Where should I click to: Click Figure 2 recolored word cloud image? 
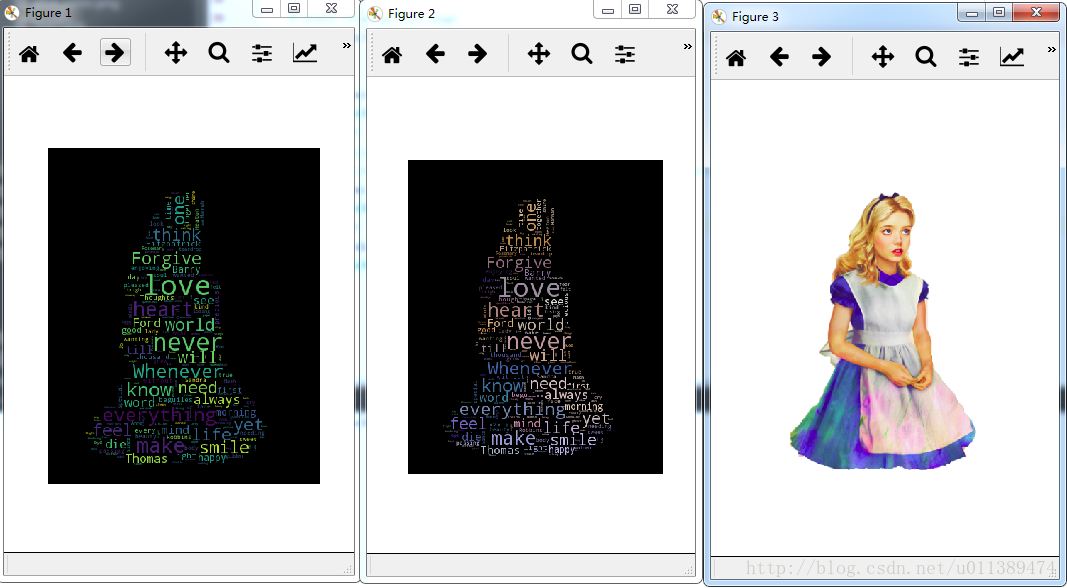pos(536,317)
